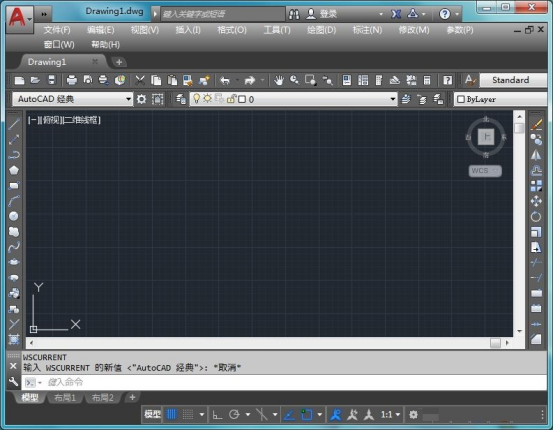Click the command line wrench customize icon
The width and height of the screenshot is (553, 430).
coord(13,382)
